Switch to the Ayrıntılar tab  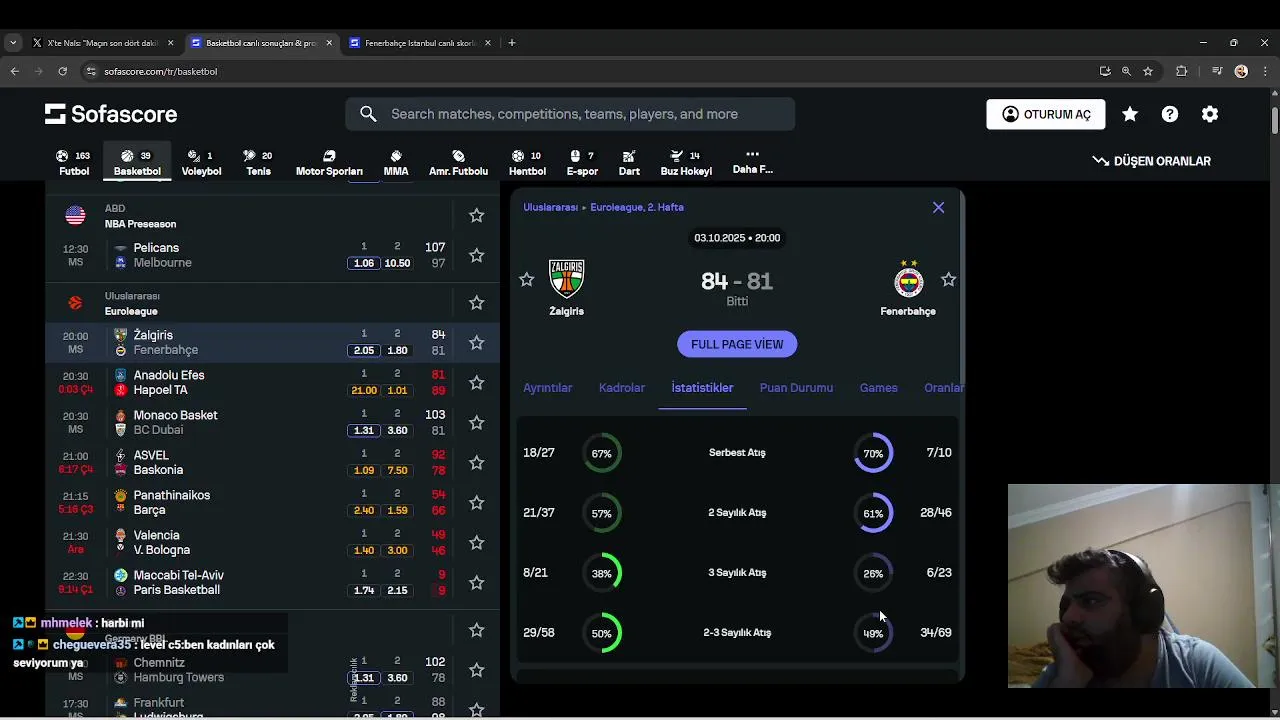click(548, 388)
